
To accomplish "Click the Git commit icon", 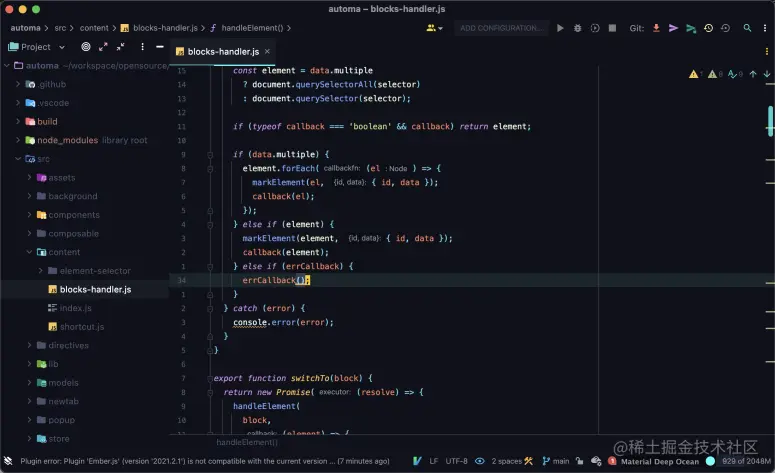I will [x=673, y=28].
